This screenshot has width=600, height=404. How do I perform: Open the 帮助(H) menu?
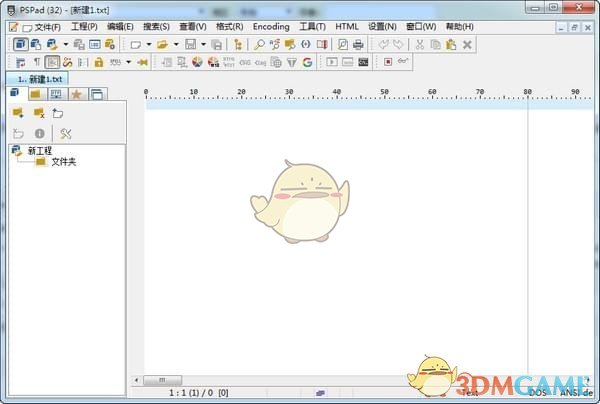coord(460,27)
